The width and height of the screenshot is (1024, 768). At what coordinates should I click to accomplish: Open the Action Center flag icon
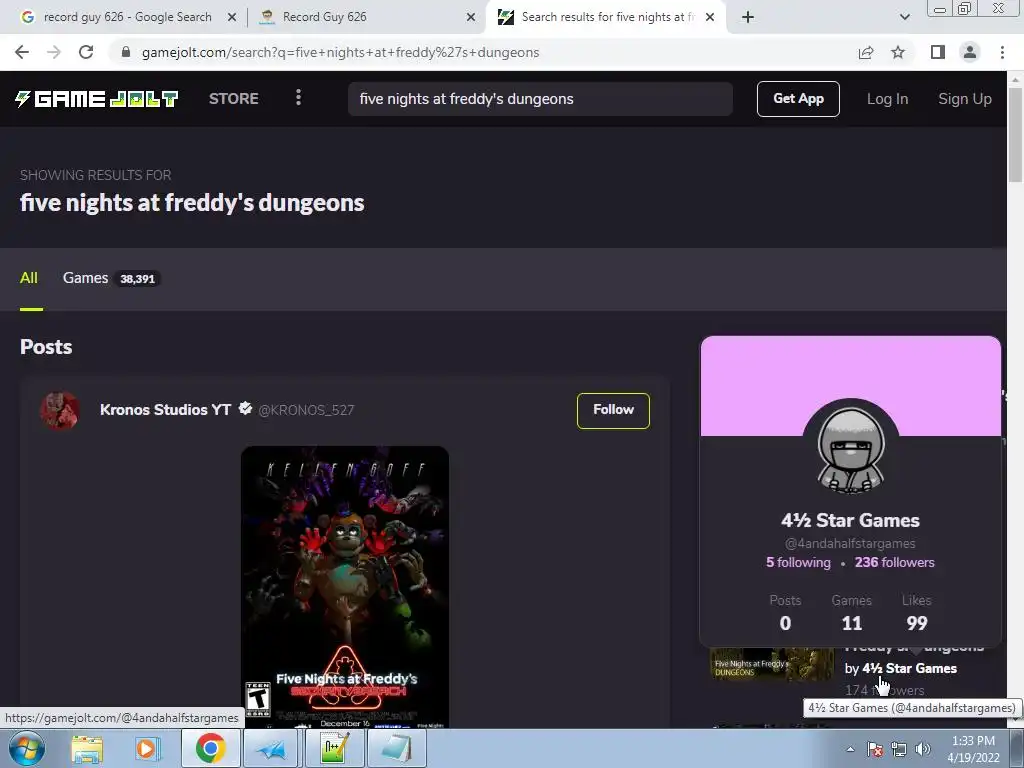[x=875, y=749]
